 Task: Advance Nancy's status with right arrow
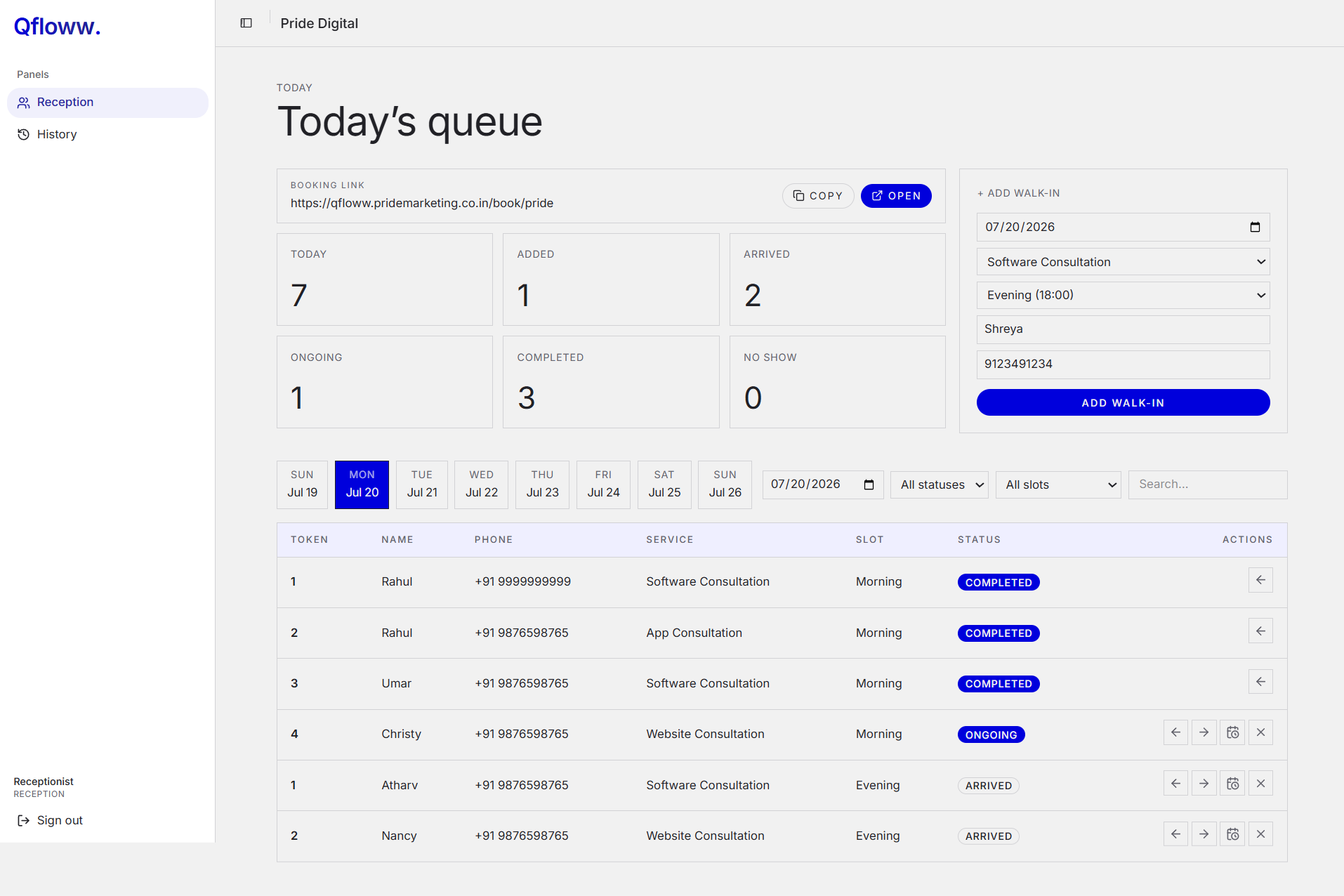pyautogui.click(x=1204, y=834)
